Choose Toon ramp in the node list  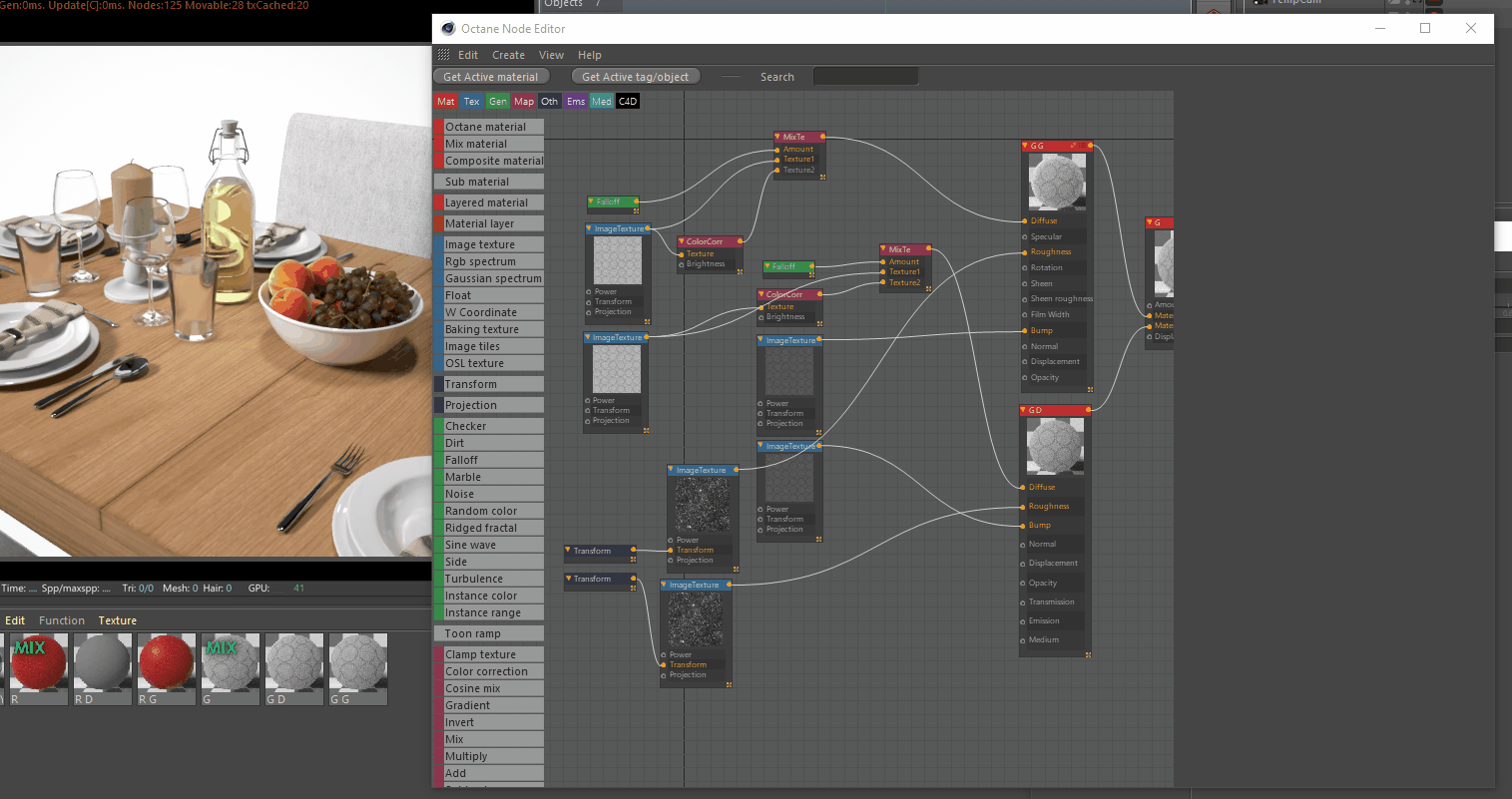[x=489, y=633]
